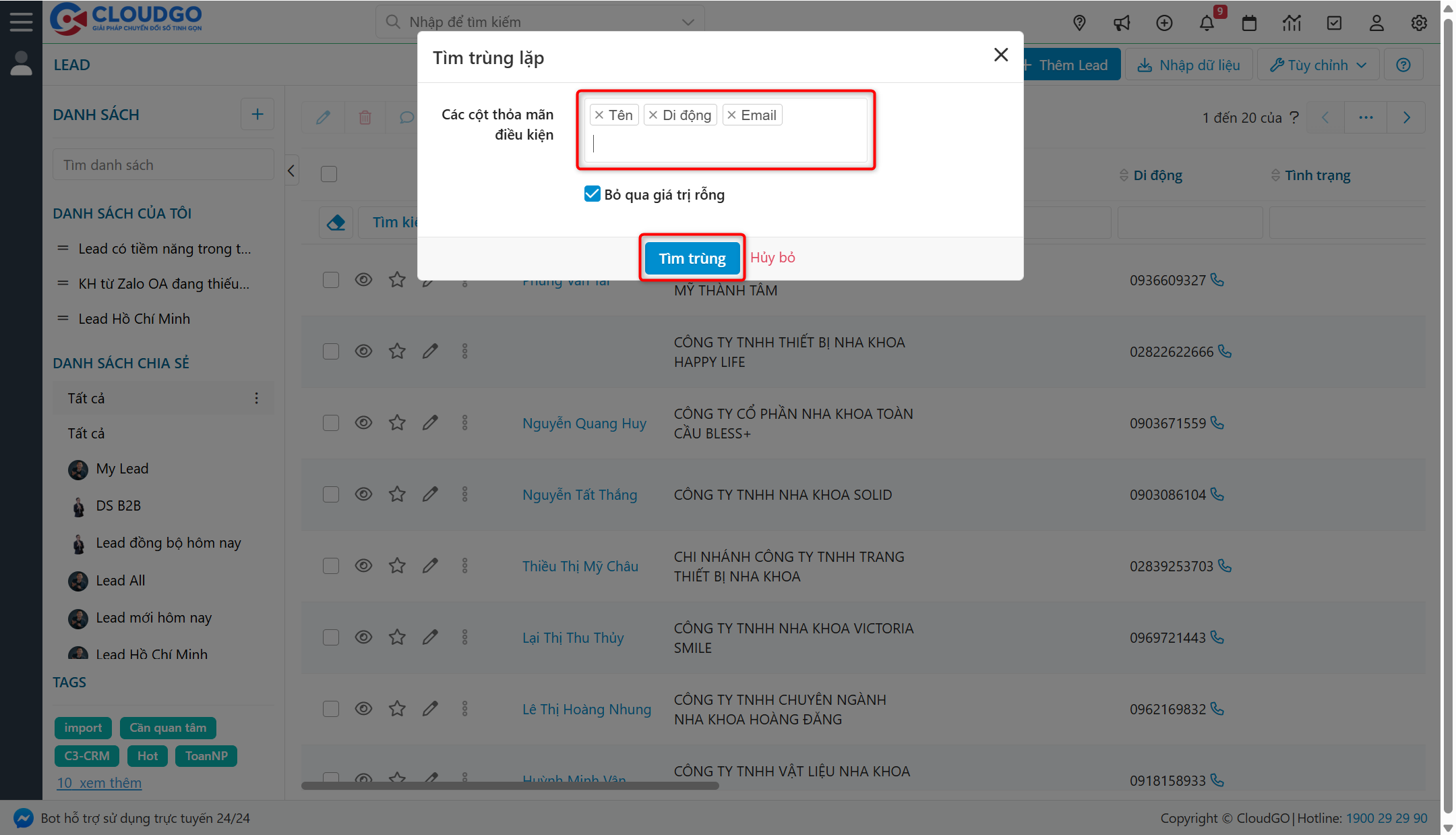Open the settings gear icon
The image size is (1456, 835).
pyautogui.click(x=1418, y=22)
